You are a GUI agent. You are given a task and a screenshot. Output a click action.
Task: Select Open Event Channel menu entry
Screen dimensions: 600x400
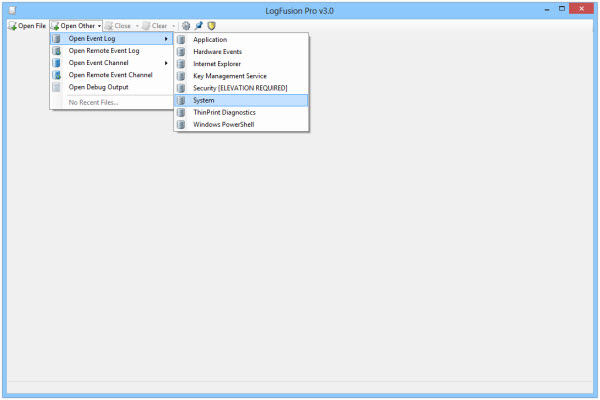(x=111, y=63)
